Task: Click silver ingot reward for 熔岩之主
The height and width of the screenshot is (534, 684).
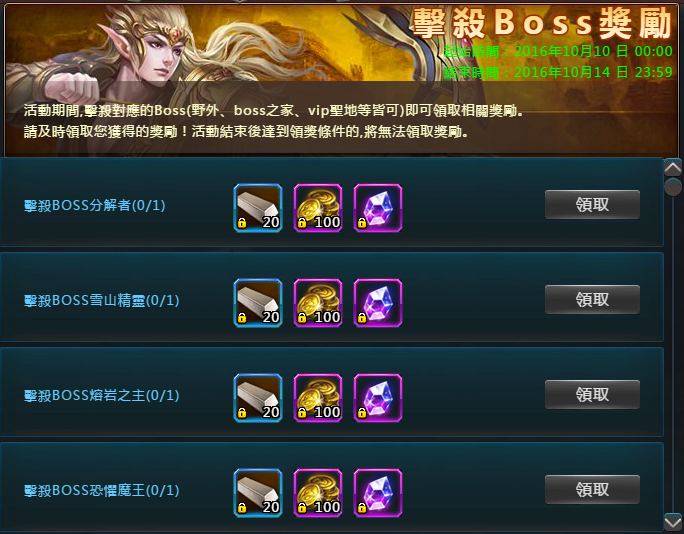Action: tap(258, 398)
